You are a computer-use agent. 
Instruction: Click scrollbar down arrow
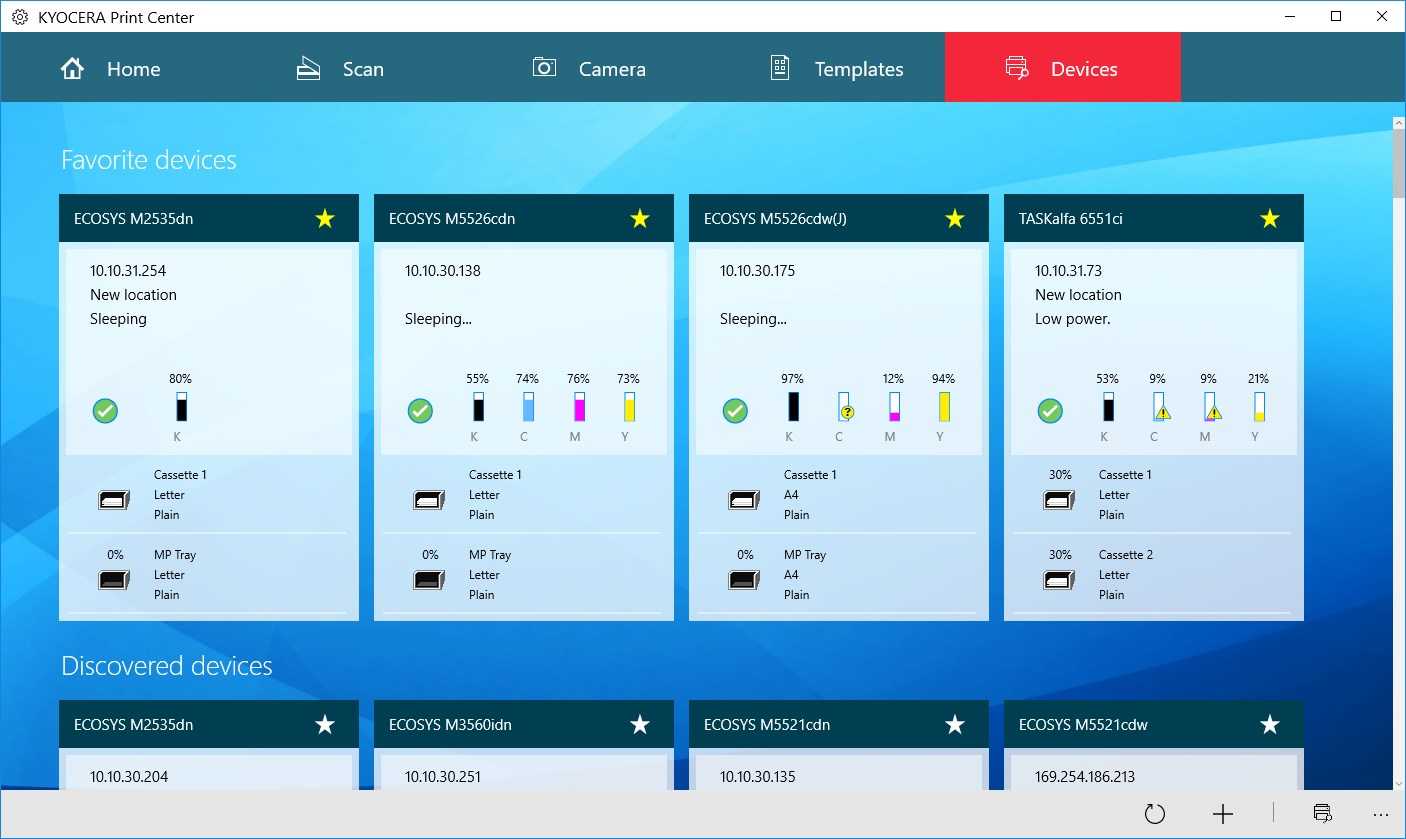[x=1398, y=784]
